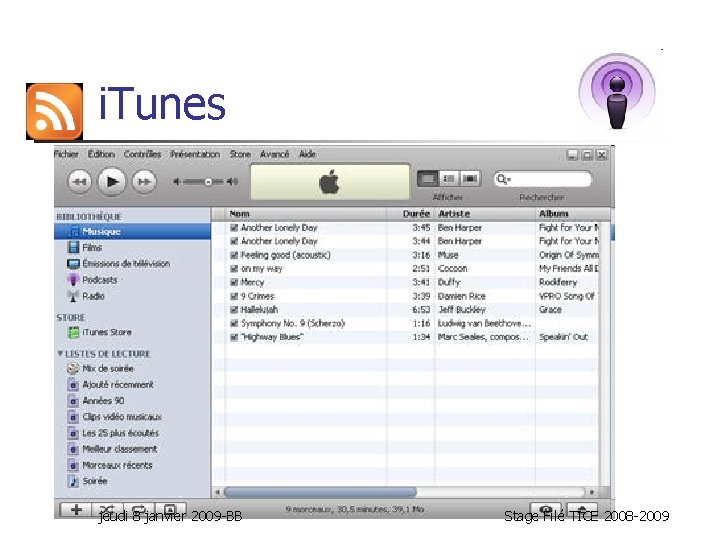Viewport: 720px width, 540px height.
Task: Click the Podcasts icon in sidebar
Action: (x=73, y=280)
